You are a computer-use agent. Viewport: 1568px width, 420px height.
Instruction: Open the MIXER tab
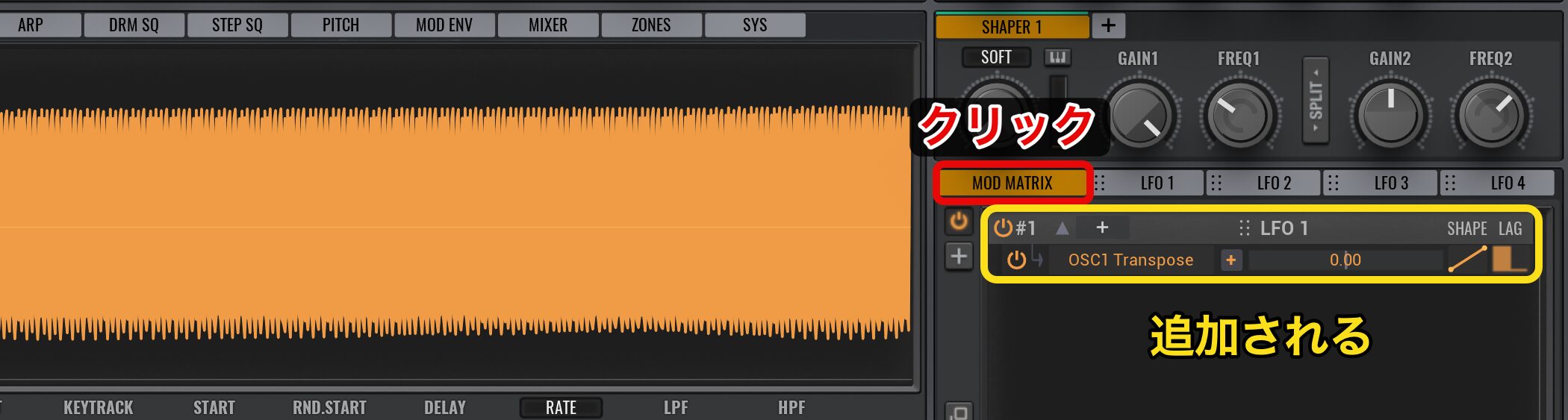coord(548,25)
